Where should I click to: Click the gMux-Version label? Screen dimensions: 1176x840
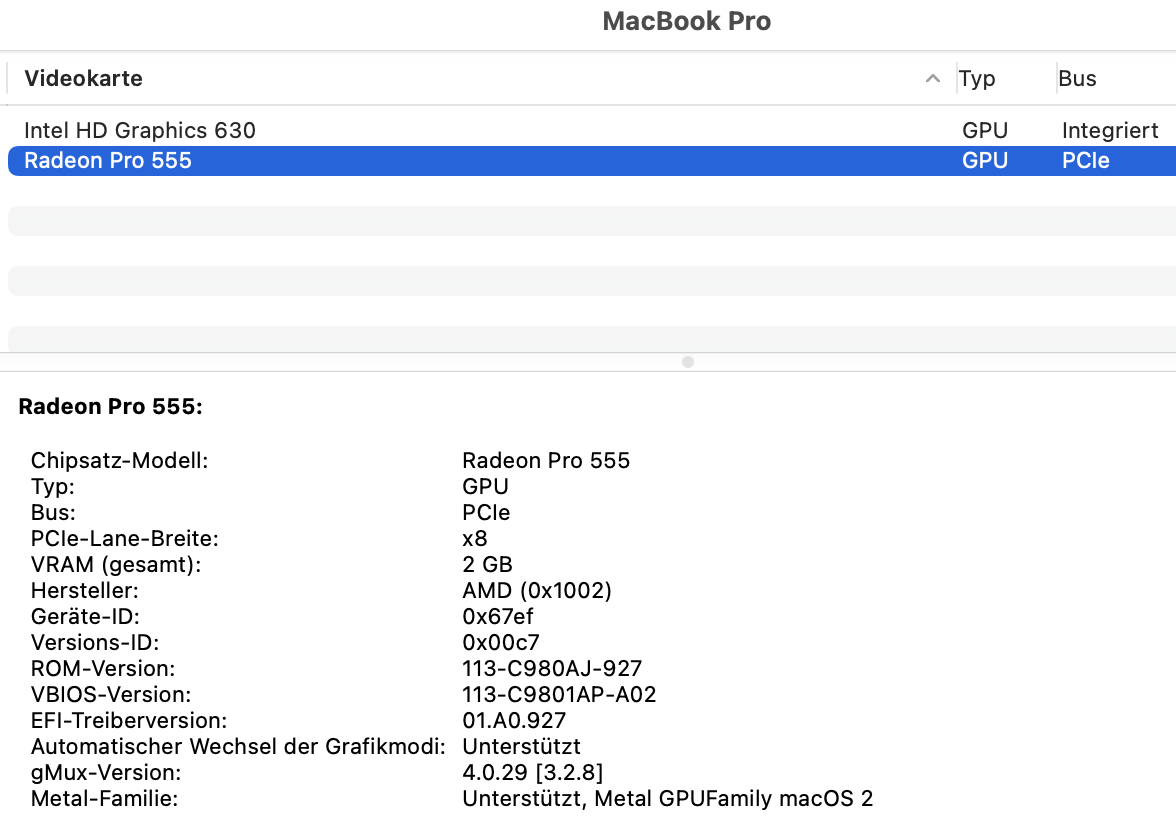106,772
